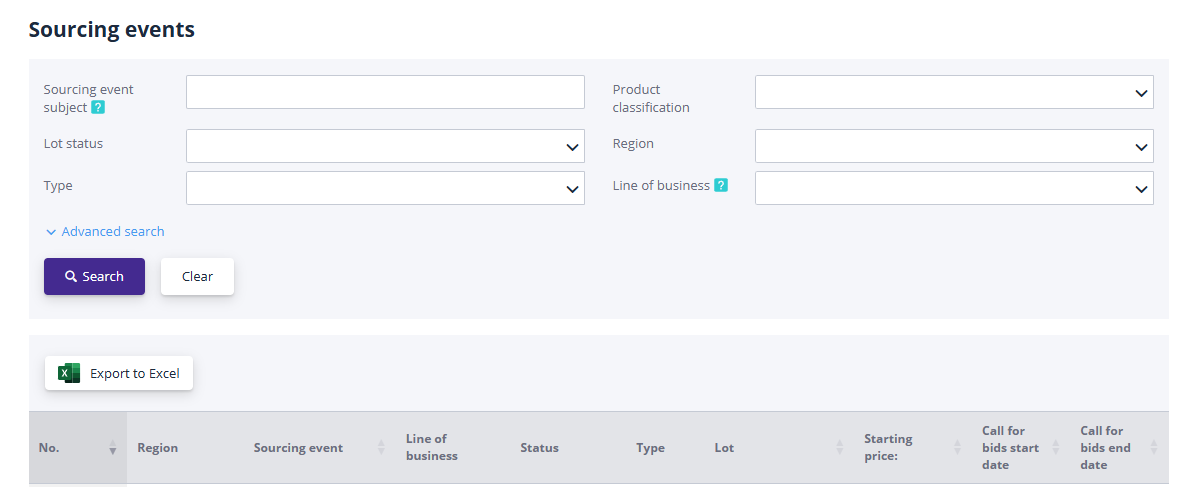Sort by Call for bids end date arrows

click(1154, 448)
